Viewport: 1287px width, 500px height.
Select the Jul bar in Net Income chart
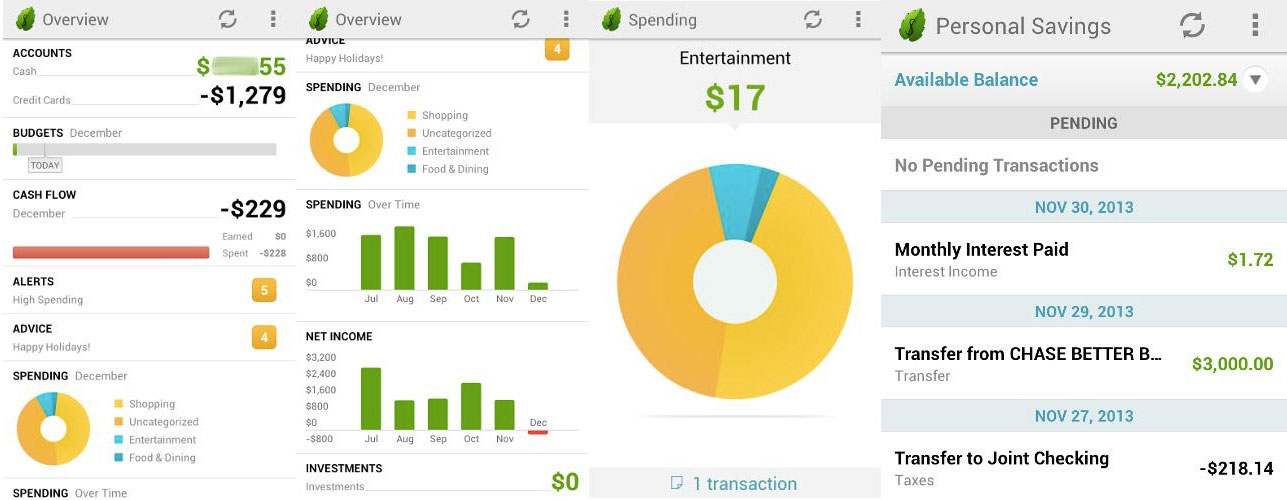(371, 398)
